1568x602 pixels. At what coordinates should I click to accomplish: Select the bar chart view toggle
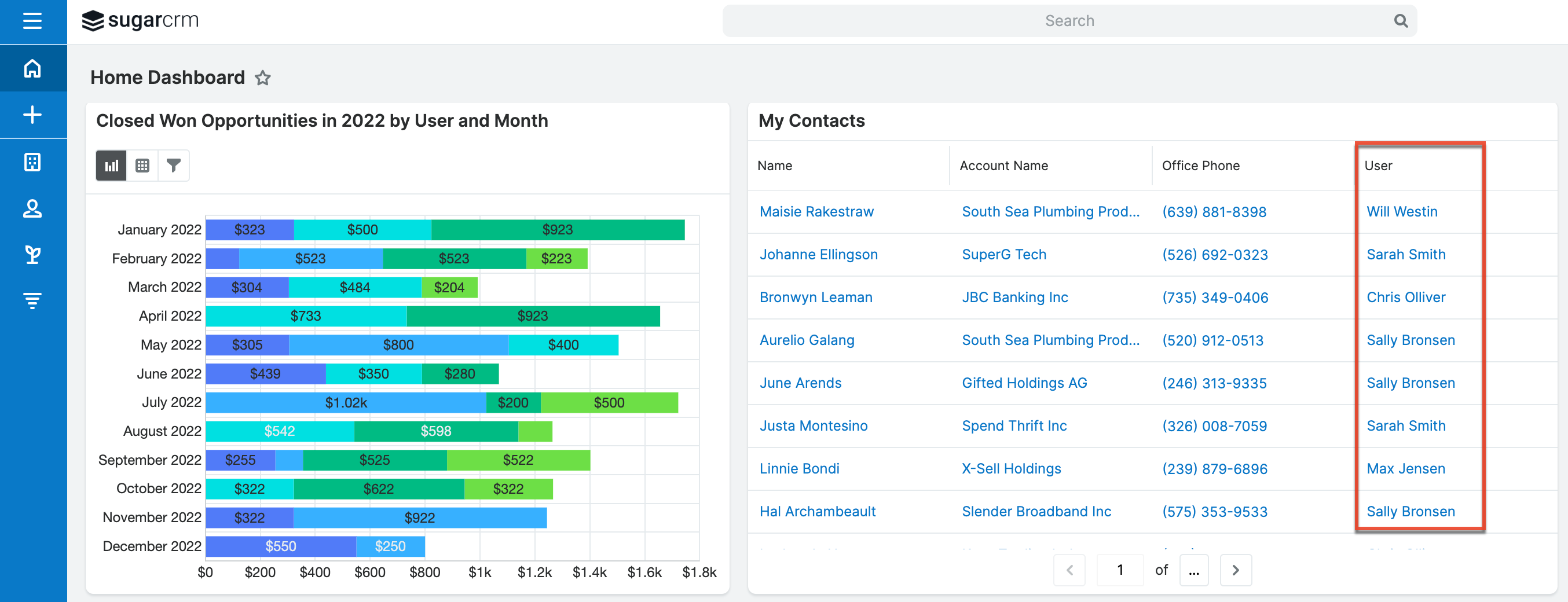(110, 165)
